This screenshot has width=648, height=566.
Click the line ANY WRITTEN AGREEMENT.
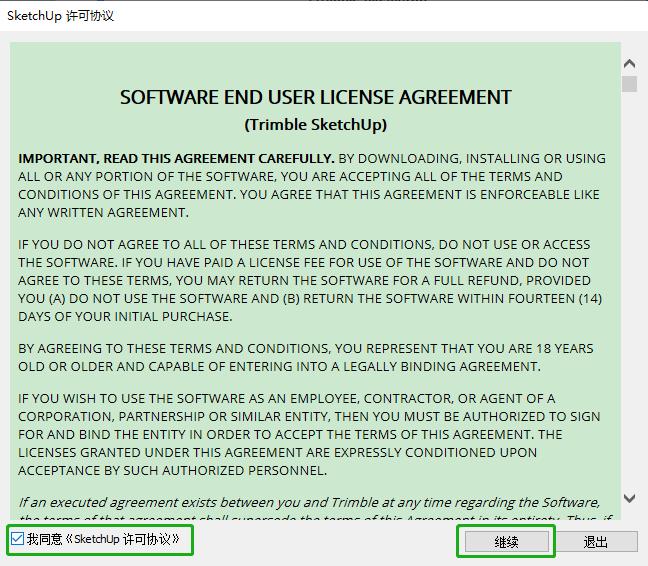103,212
